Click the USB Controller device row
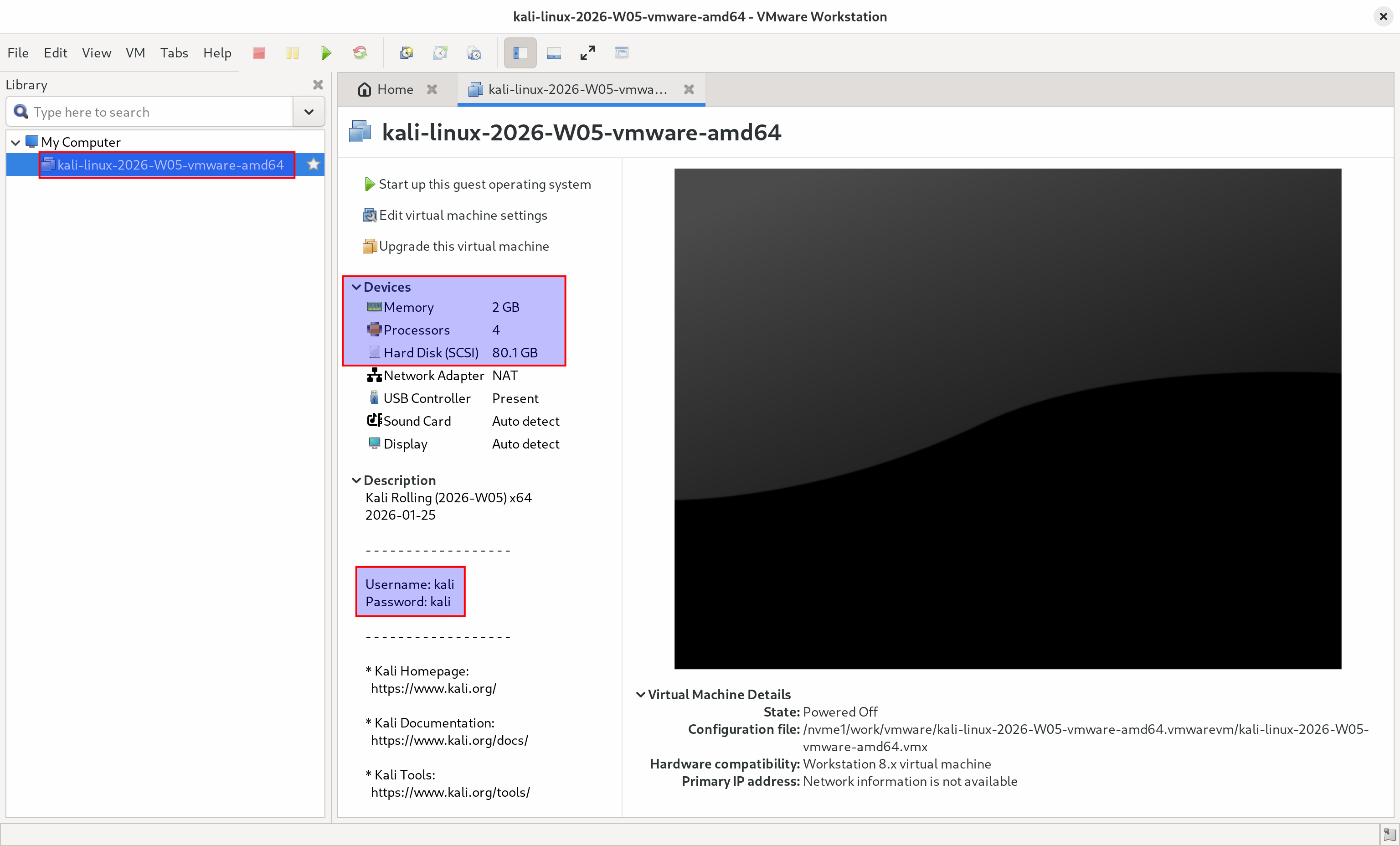 pyautogui.click(x=453, y=398)
